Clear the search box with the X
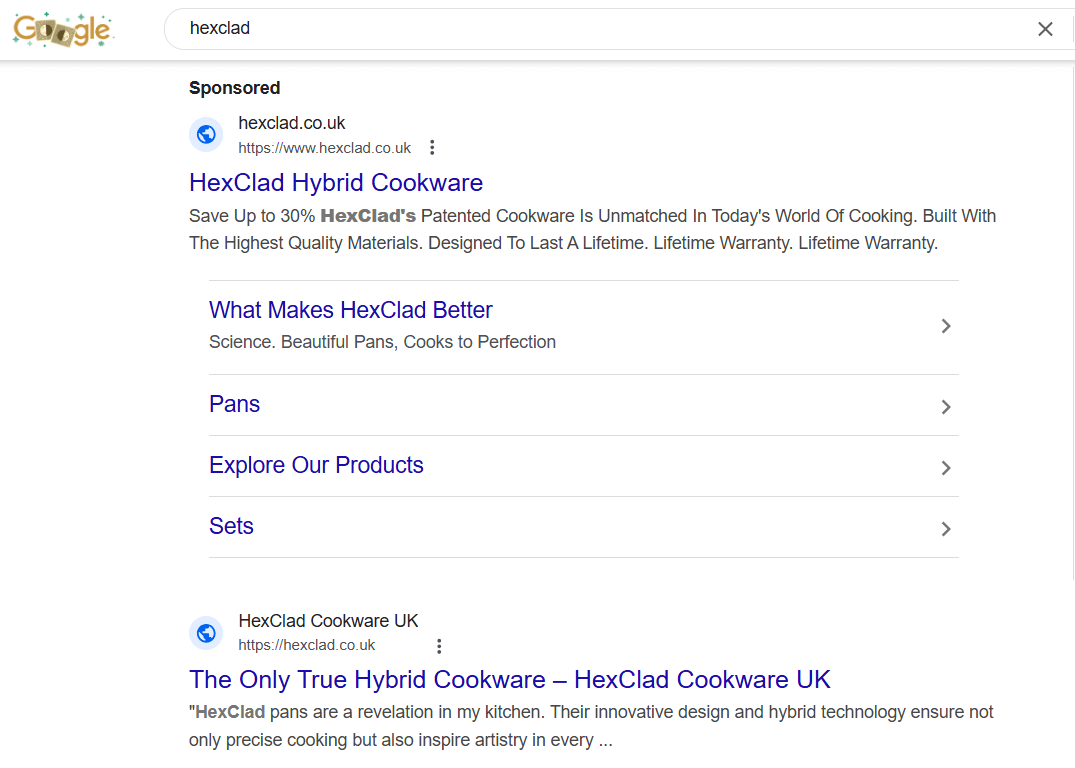Image resolution: width=1075 pixels, height=768 pixels. click(1045, 29)
